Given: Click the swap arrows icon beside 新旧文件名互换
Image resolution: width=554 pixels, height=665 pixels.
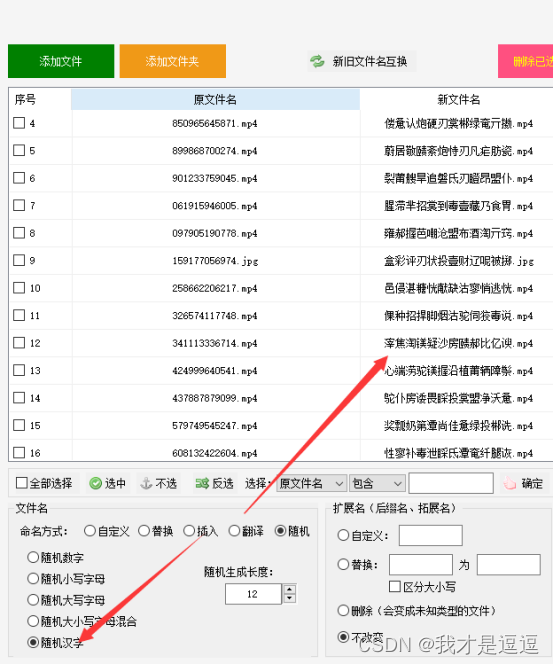Looking at the screenshot, I should (317, 61).
